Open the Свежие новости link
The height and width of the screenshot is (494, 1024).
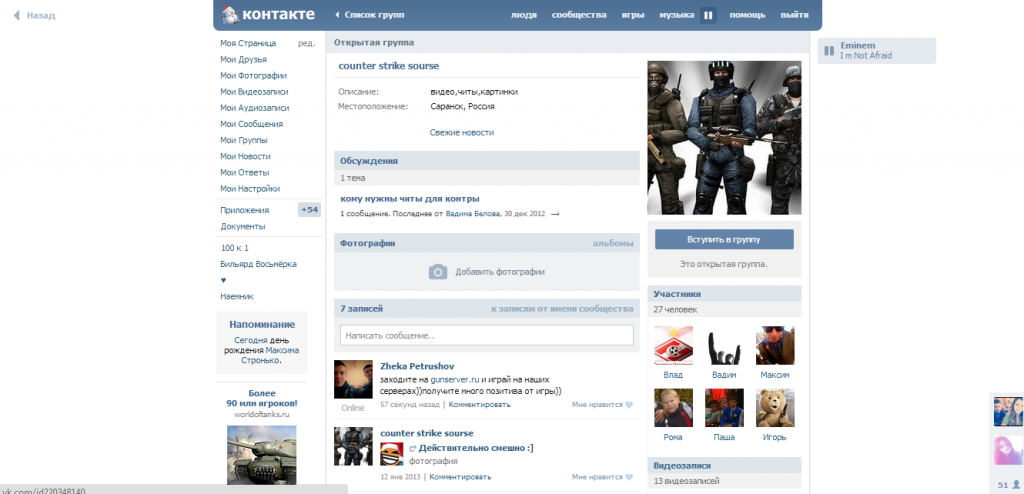(461, 132)
